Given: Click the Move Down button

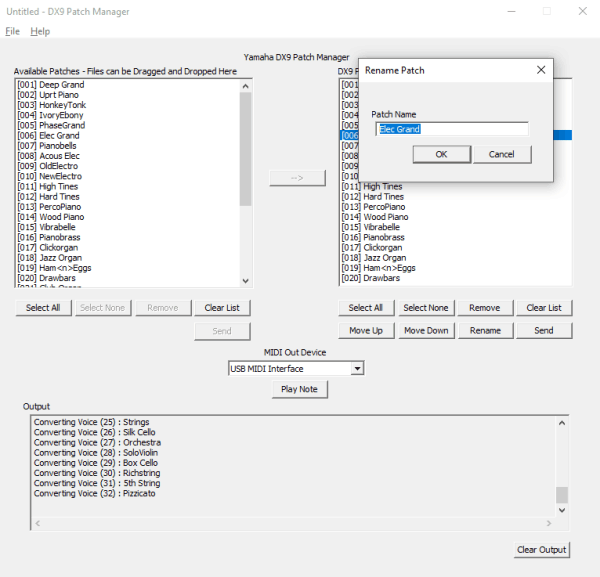Looking at the screenshot, I should point(425,330).
